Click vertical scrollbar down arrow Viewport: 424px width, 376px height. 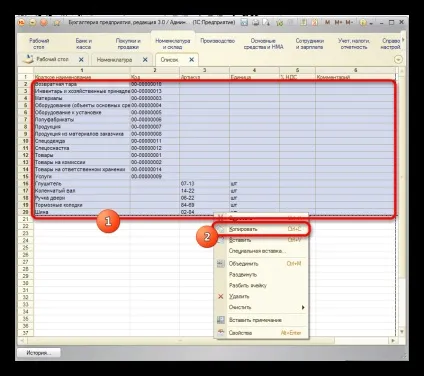(x=402, y=332)
